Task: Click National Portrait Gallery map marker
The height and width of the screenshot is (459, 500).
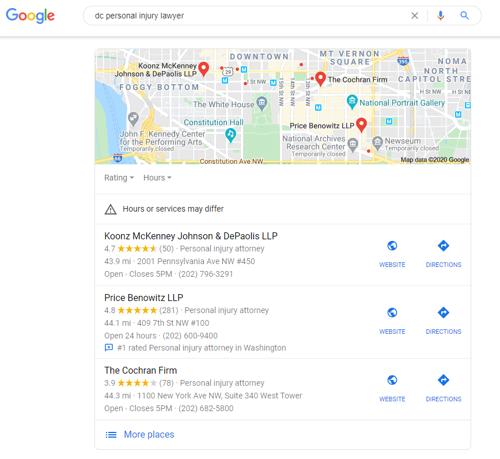Action: point(352,102)
